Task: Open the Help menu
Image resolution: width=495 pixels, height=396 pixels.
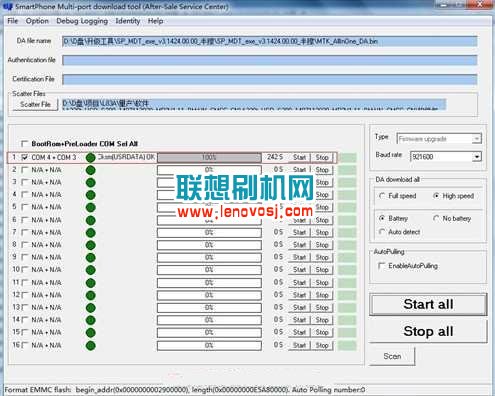Action: click(155, 21)
